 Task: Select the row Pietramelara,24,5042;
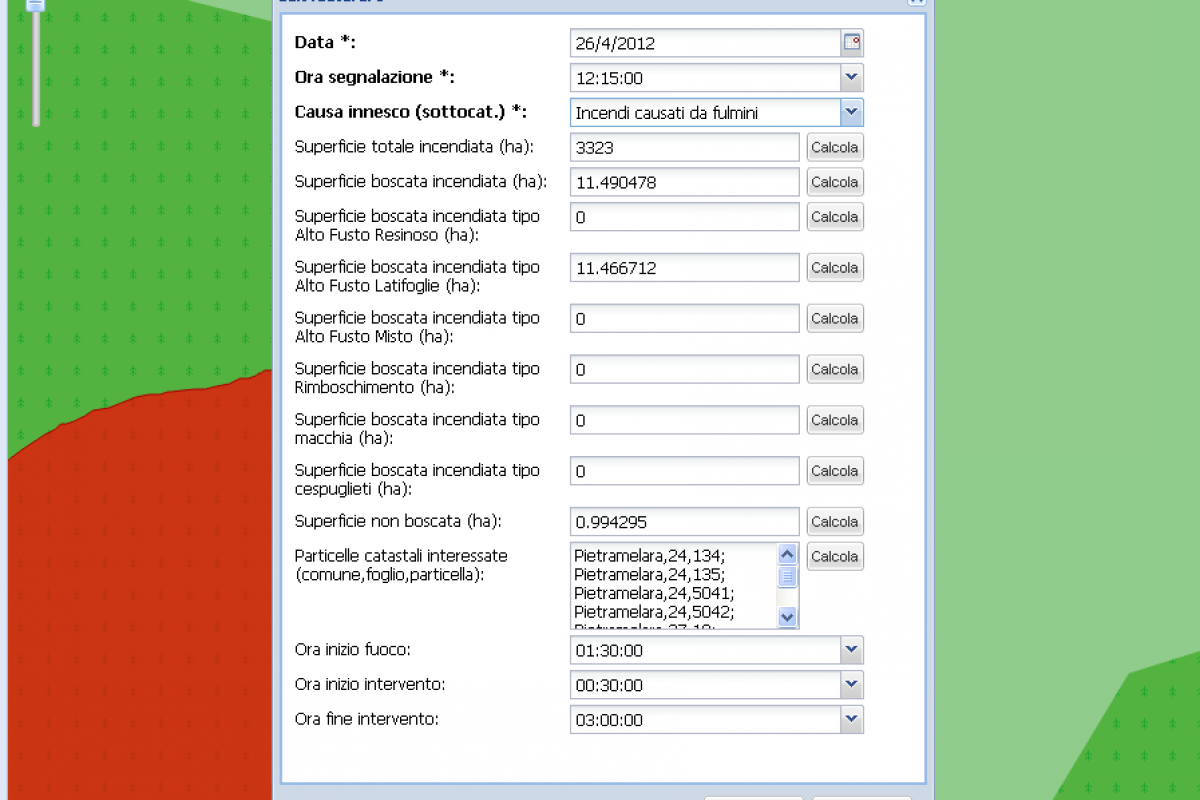[x=654, y=611]
